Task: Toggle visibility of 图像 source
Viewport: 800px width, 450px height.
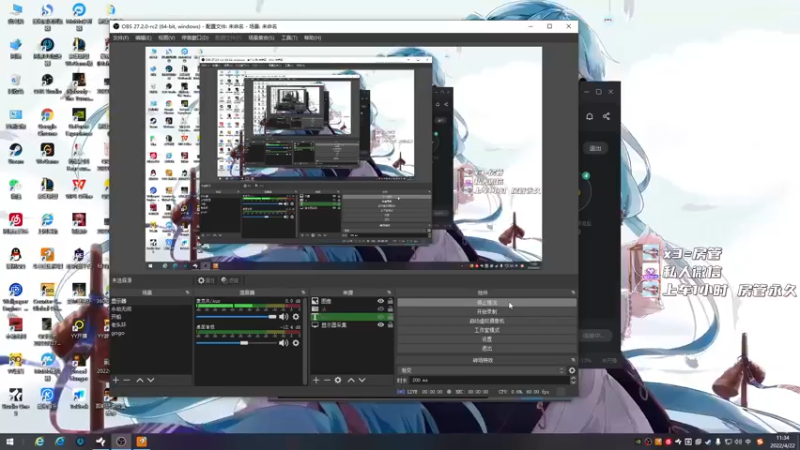Action: (x=381, y=301)
